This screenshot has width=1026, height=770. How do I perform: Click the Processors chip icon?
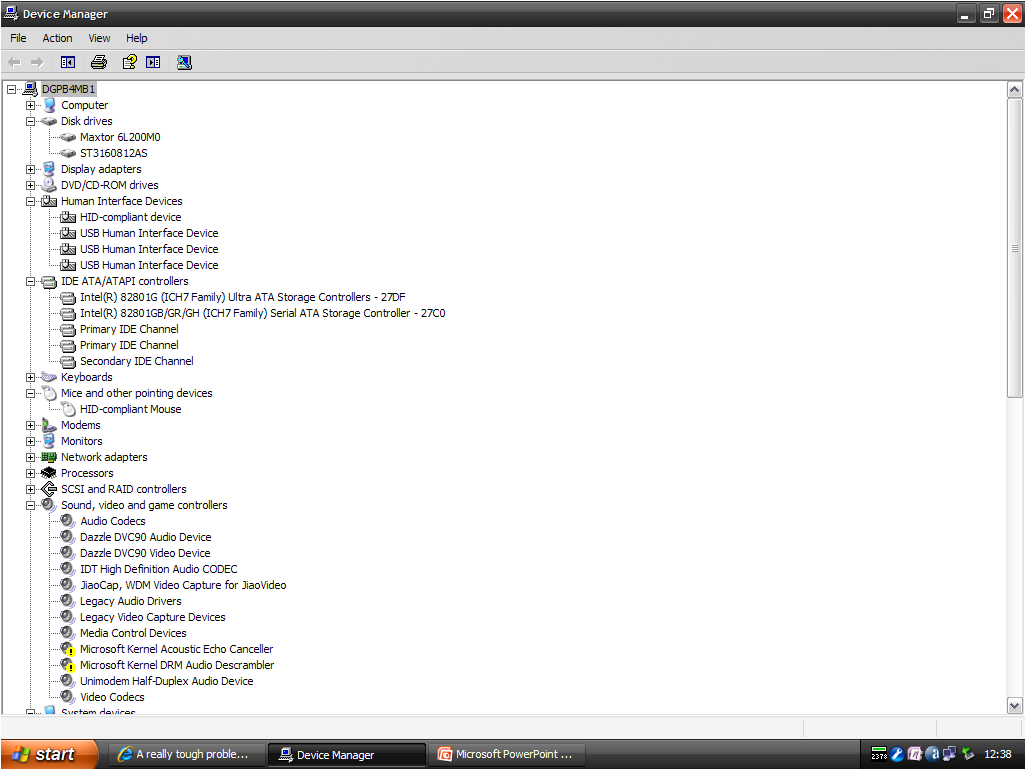click(x=49, y=473)
